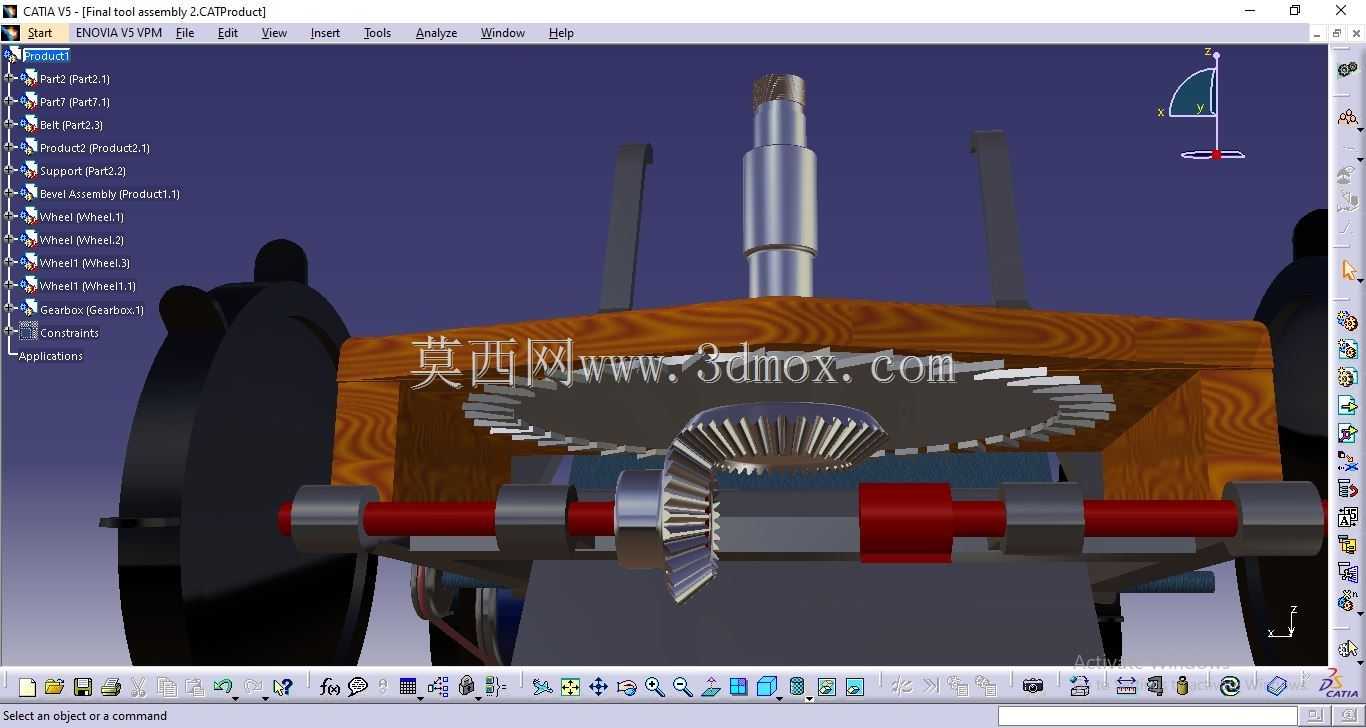Expand the Gearbox (Gearbox.1) node

10,309
